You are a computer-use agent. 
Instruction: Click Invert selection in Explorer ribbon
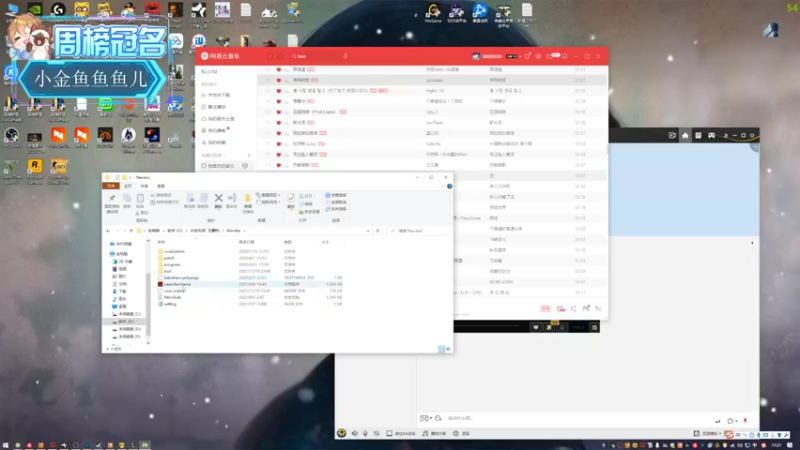[336, 209]
